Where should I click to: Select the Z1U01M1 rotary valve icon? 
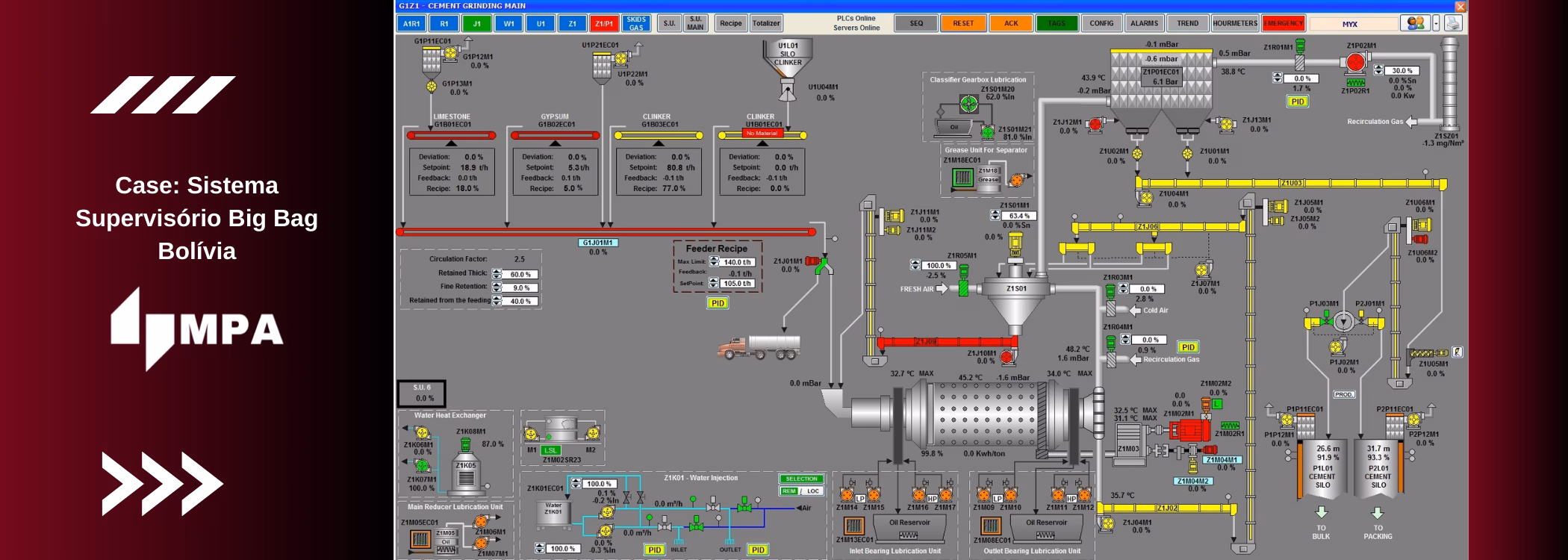[1187, 154]
